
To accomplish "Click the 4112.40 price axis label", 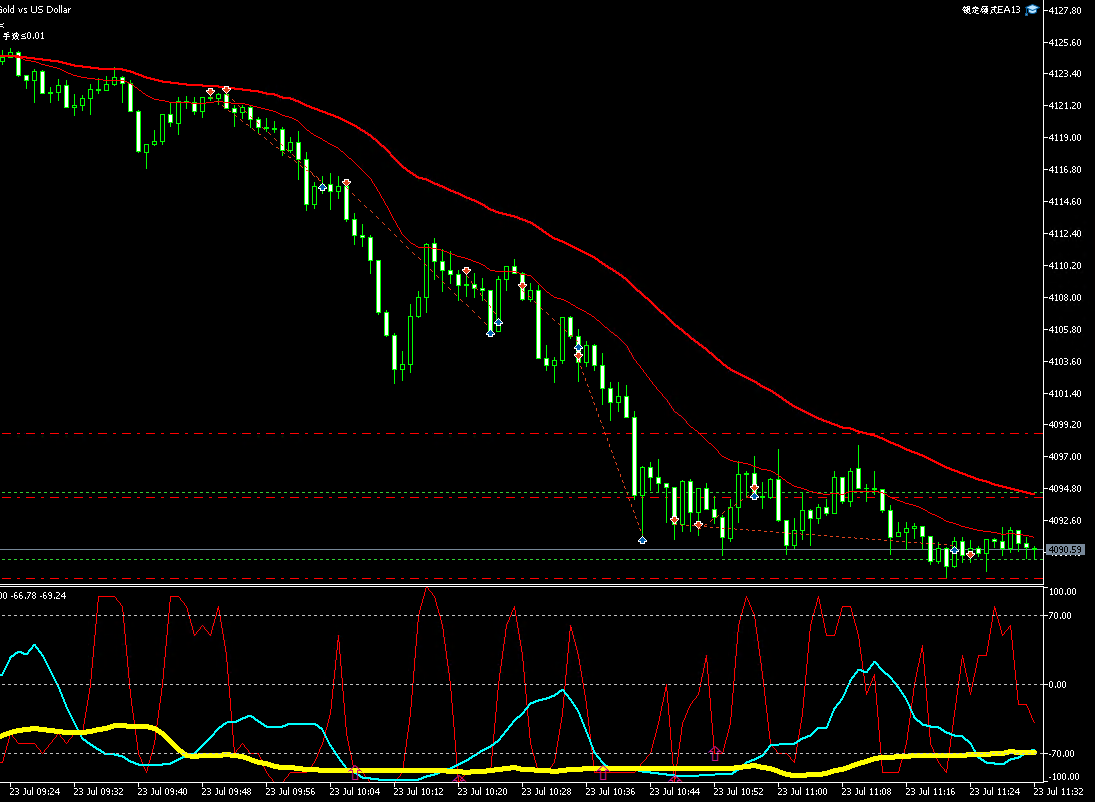I will 1065,233.
